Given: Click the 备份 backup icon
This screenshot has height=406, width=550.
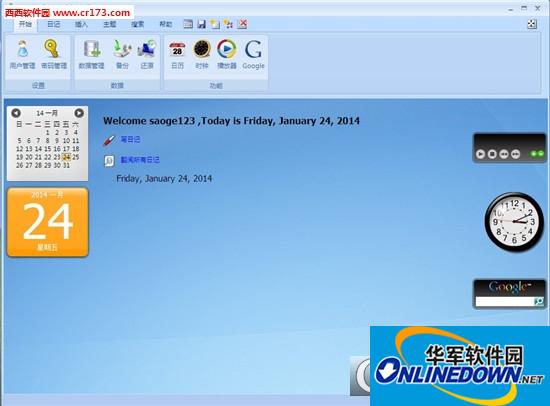Looking at the screenshot, I should pos(122,54).
